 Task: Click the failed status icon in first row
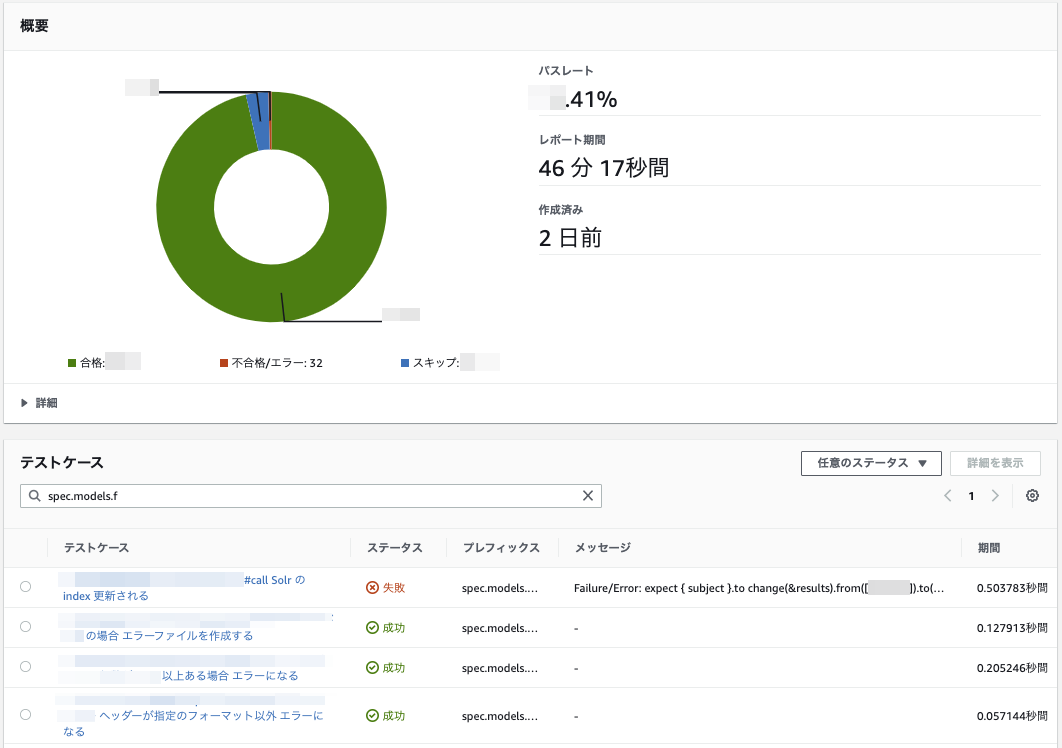point(372,587)
